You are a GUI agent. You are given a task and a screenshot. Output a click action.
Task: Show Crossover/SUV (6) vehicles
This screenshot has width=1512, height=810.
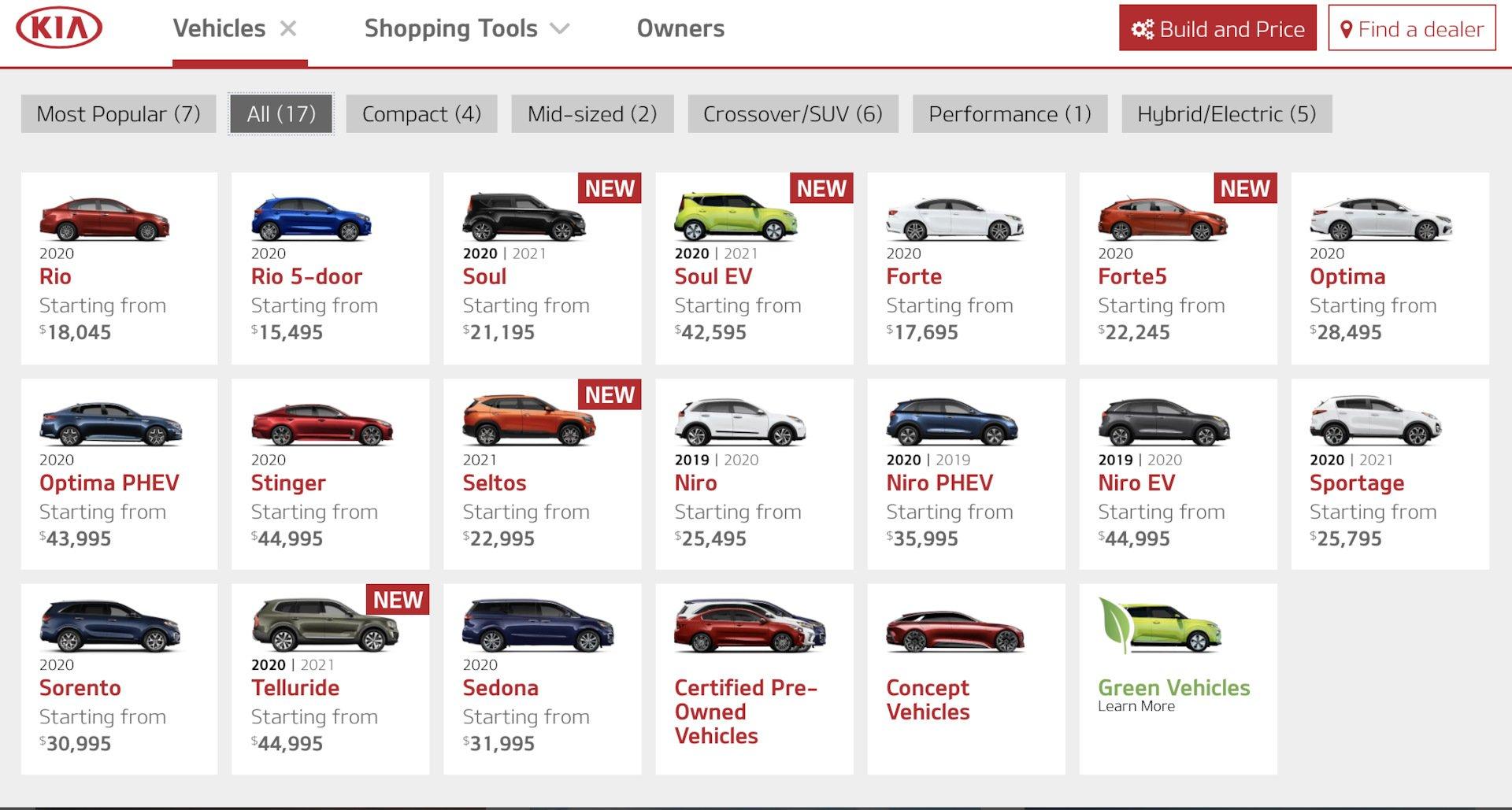(792, 114)
